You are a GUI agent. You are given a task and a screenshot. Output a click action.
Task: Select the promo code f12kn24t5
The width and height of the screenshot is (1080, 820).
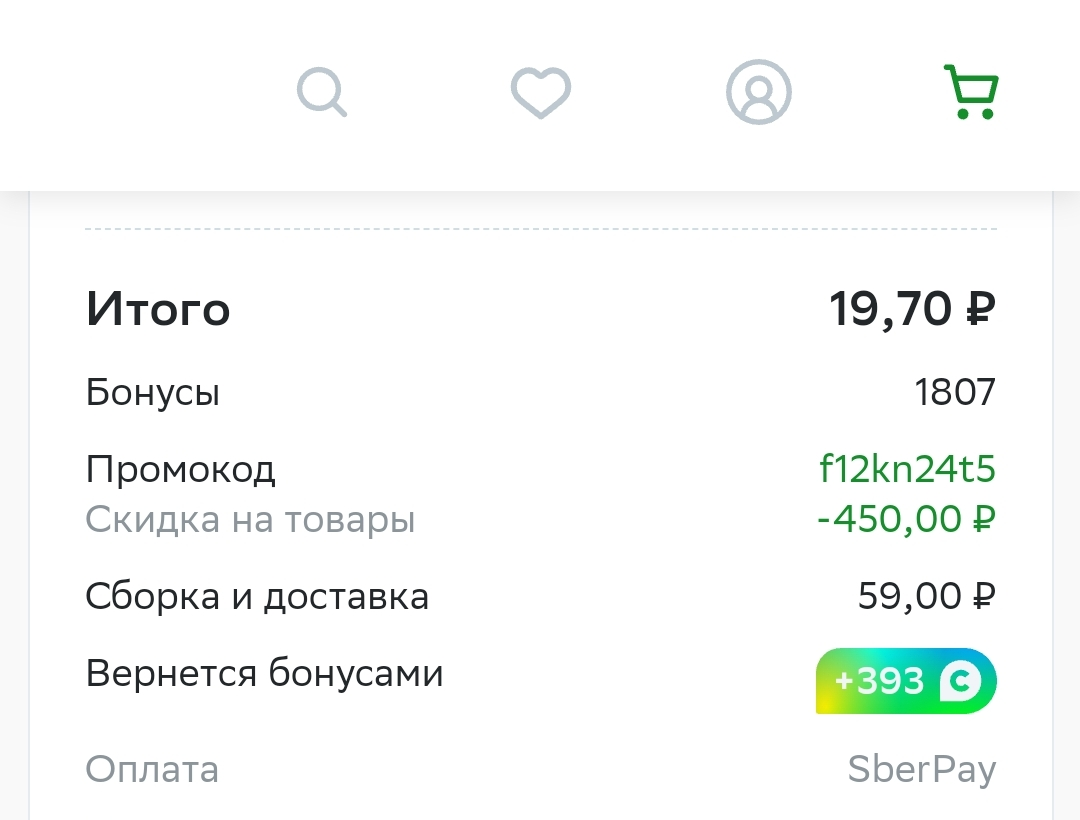(907, 469)
